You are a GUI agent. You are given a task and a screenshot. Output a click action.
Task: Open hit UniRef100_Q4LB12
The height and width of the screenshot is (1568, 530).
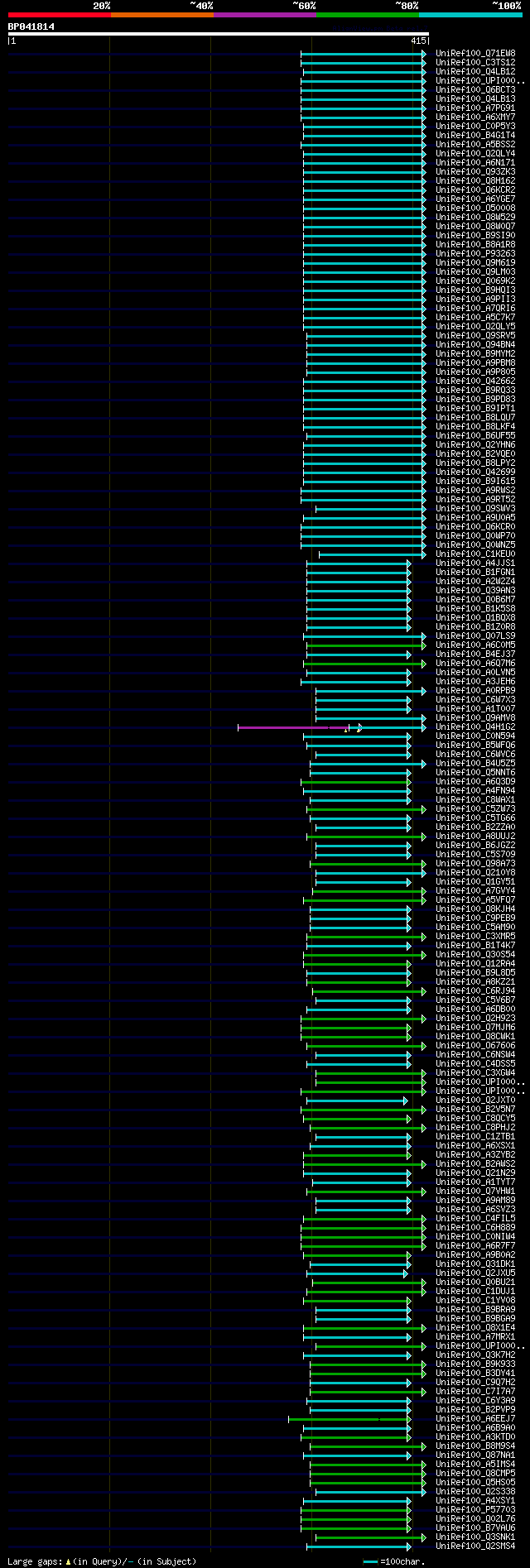(475, 71)
